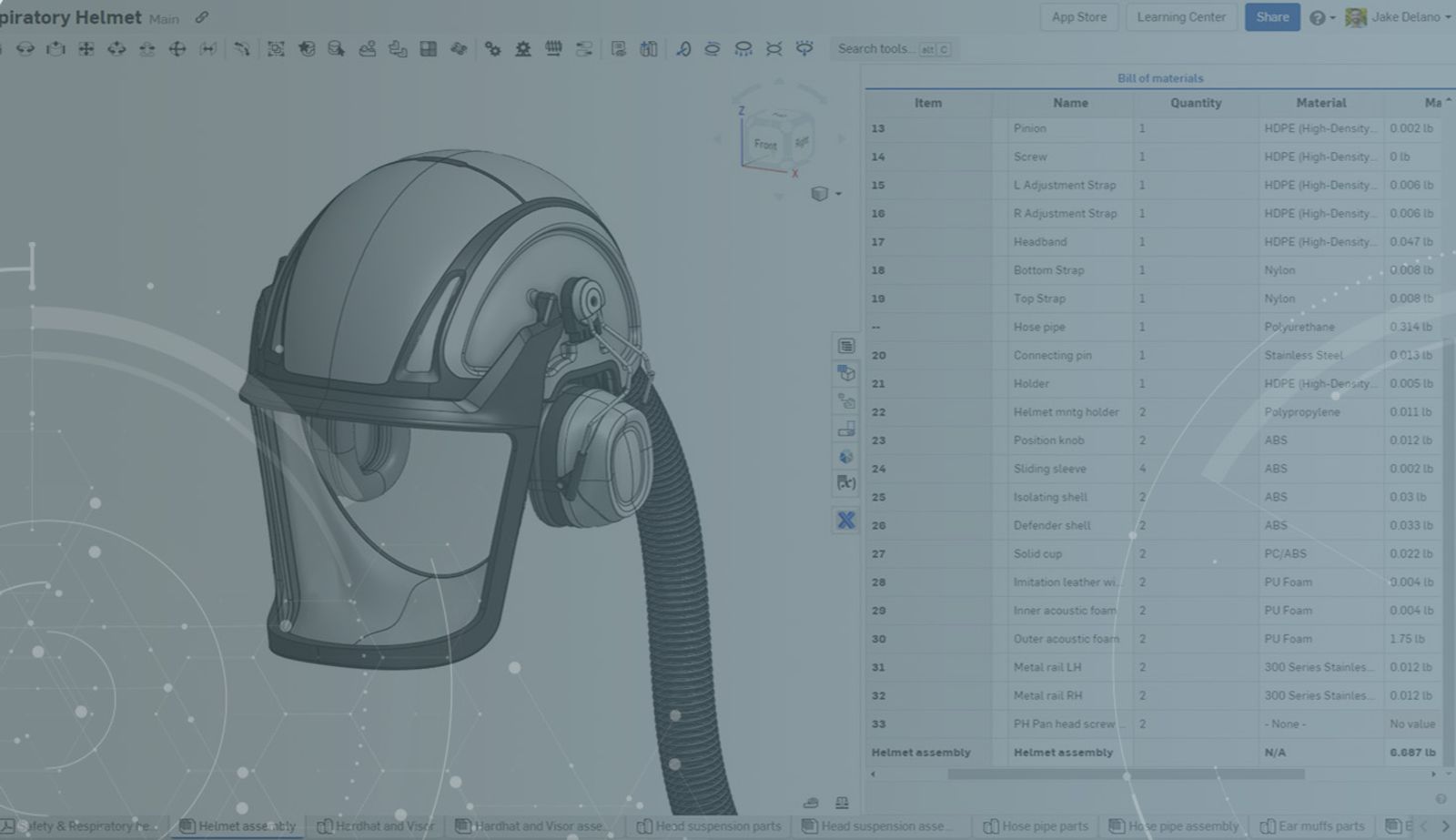Click the print icon near the bottom right
Image resolution: width=1456 pixels, height=840 pixels.
pyautogui.click(x=809, y=802)
